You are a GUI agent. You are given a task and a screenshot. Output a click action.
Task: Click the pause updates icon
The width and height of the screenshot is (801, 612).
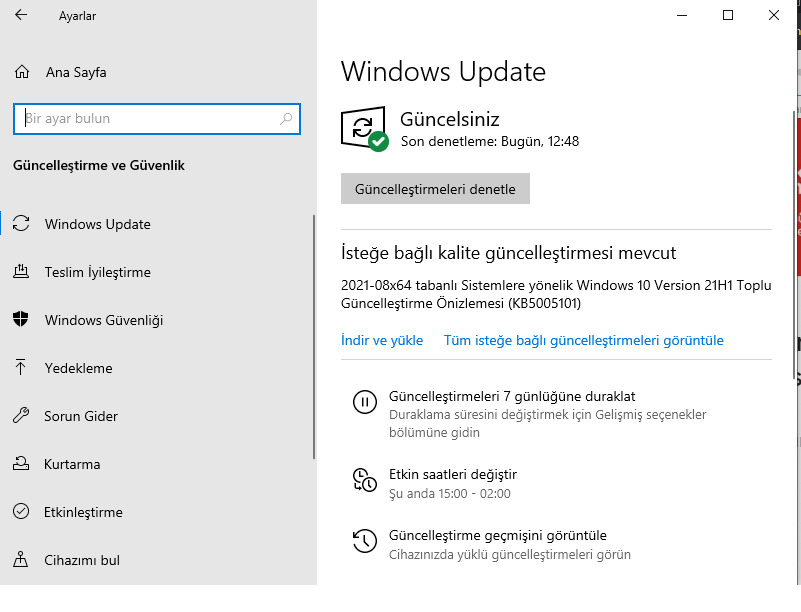365,403
